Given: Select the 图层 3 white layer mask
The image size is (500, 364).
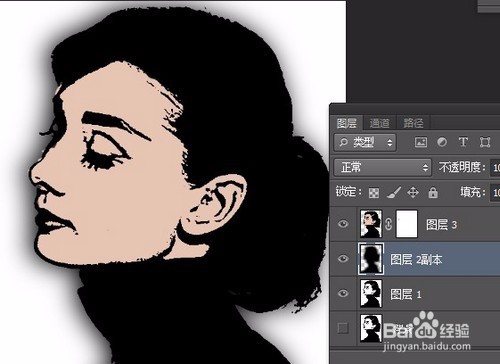Looking at the screenshot, I should [x=406, y=224].
